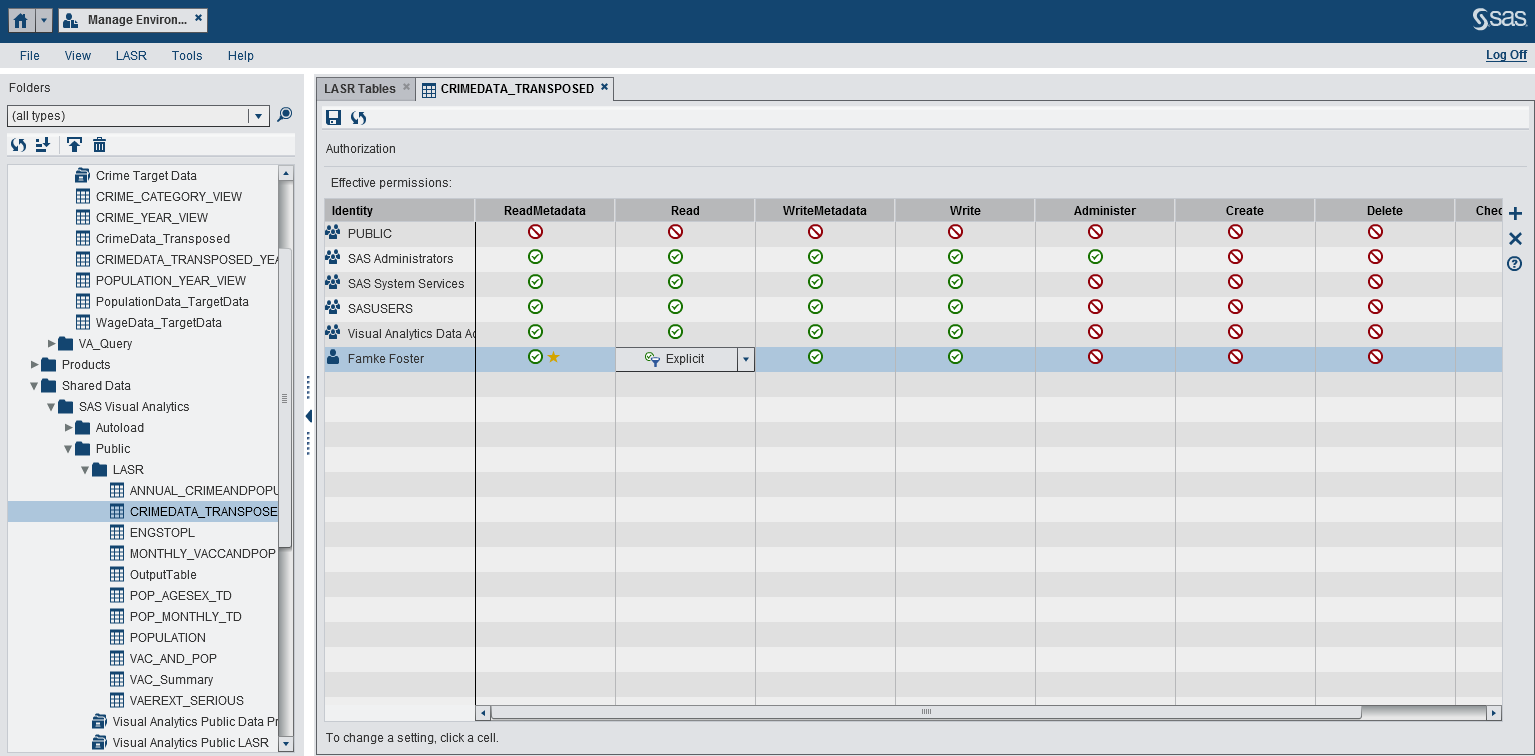Image resolution: width=1535 pixels, height=756 pixels.
Task: Select the SAS Administrators identity
Action: tap(400, 258)
